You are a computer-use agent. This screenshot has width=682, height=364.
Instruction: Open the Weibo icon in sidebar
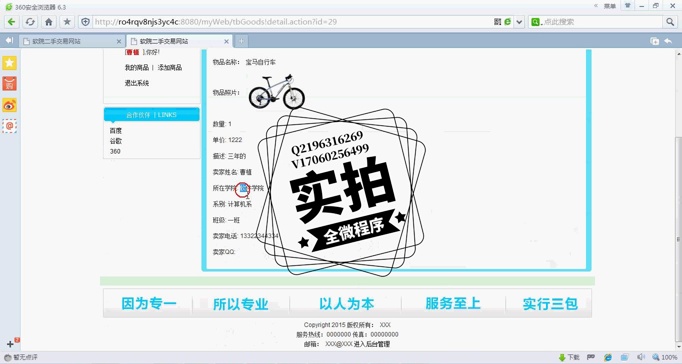(10, 105)
